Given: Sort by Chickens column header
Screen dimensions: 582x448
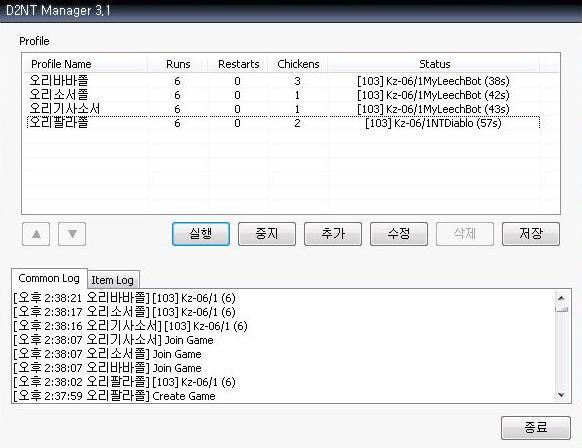Looking at the screenshot, I should [298, 64].
